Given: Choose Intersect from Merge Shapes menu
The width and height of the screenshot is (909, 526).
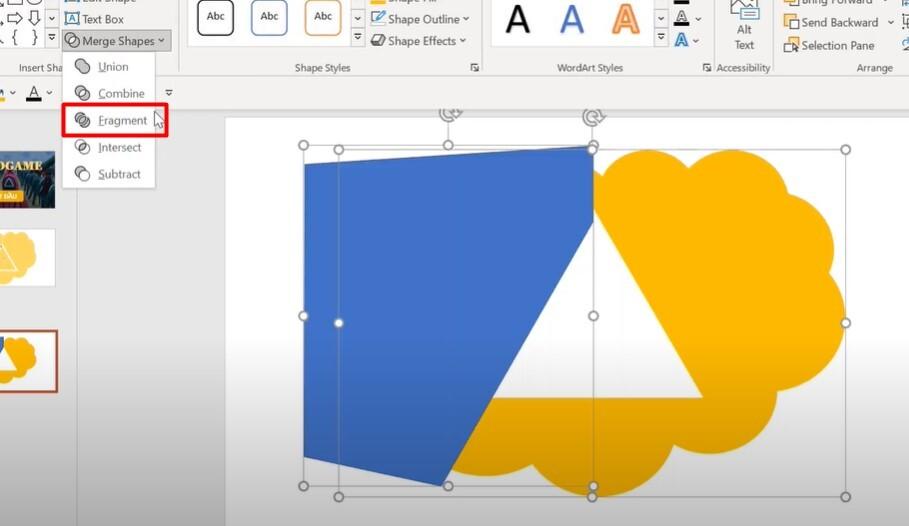Looking at the screenshot, I should (109, 147).
